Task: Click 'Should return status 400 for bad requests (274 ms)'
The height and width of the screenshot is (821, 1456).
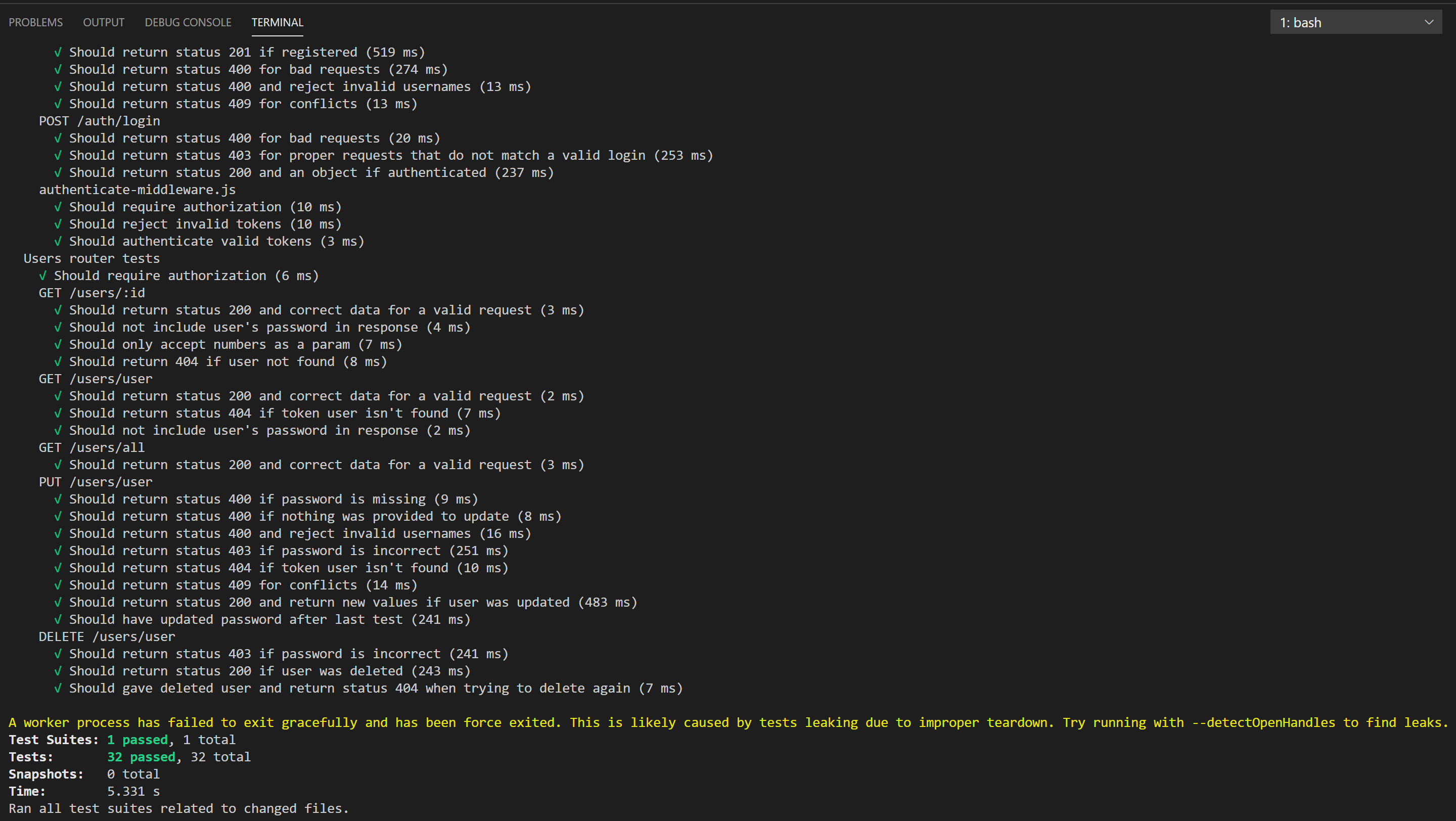Action: (251, 69)
